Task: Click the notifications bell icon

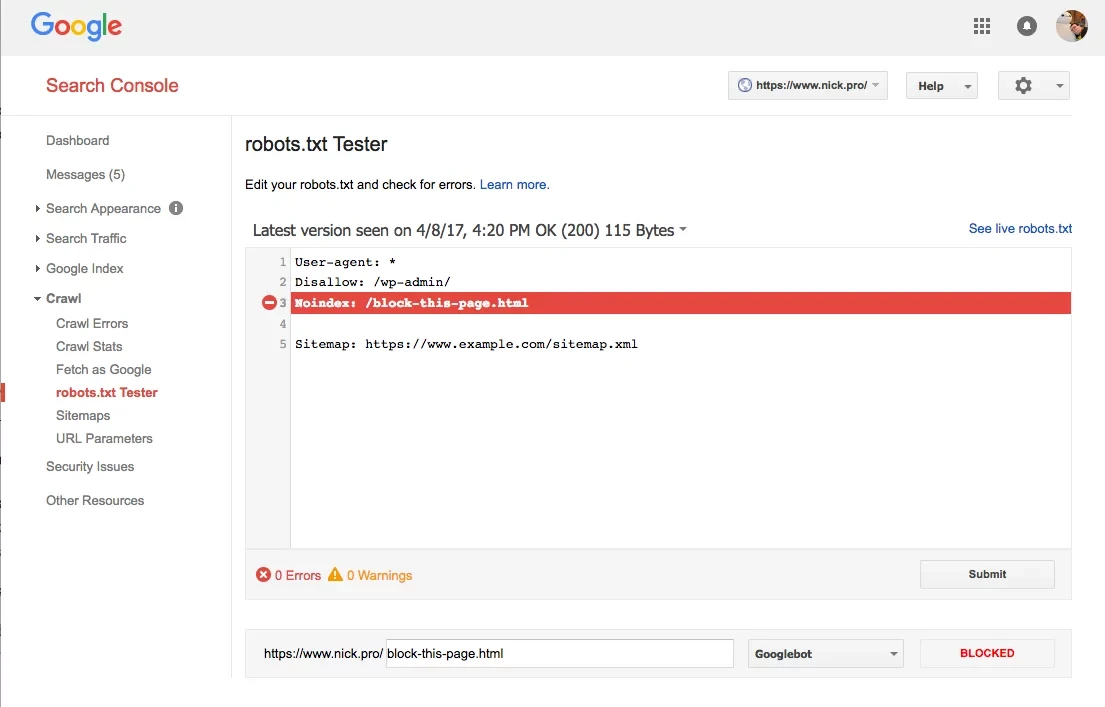Action: coord(1027,26)
